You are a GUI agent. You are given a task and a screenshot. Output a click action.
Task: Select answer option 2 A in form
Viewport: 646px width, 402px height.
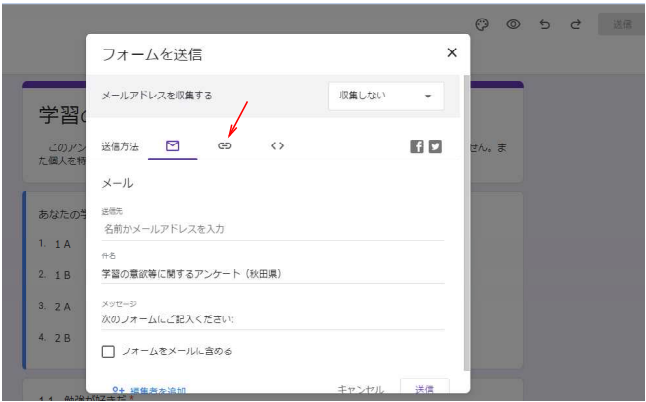(63, 307)
